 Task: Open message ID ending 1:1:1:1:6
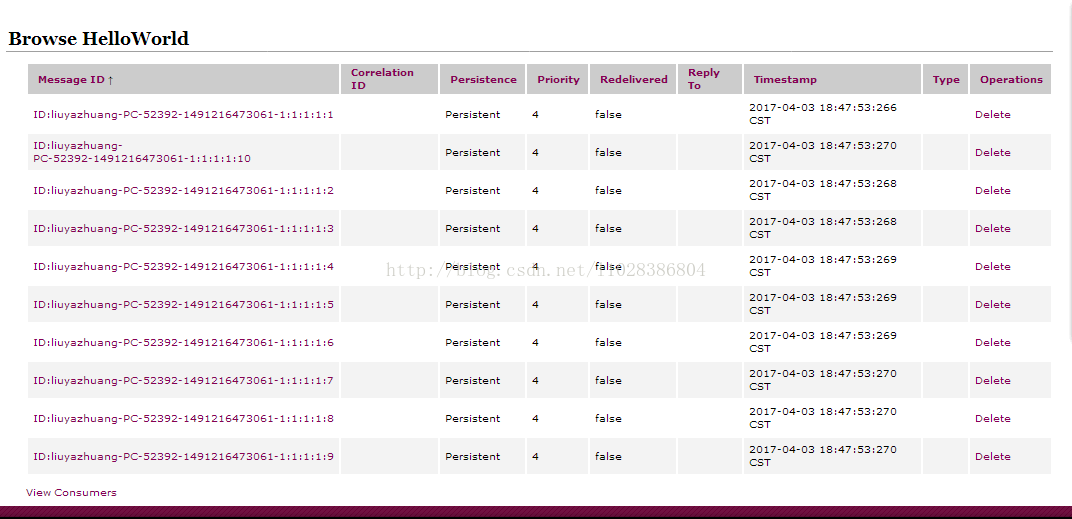point(183,342)
